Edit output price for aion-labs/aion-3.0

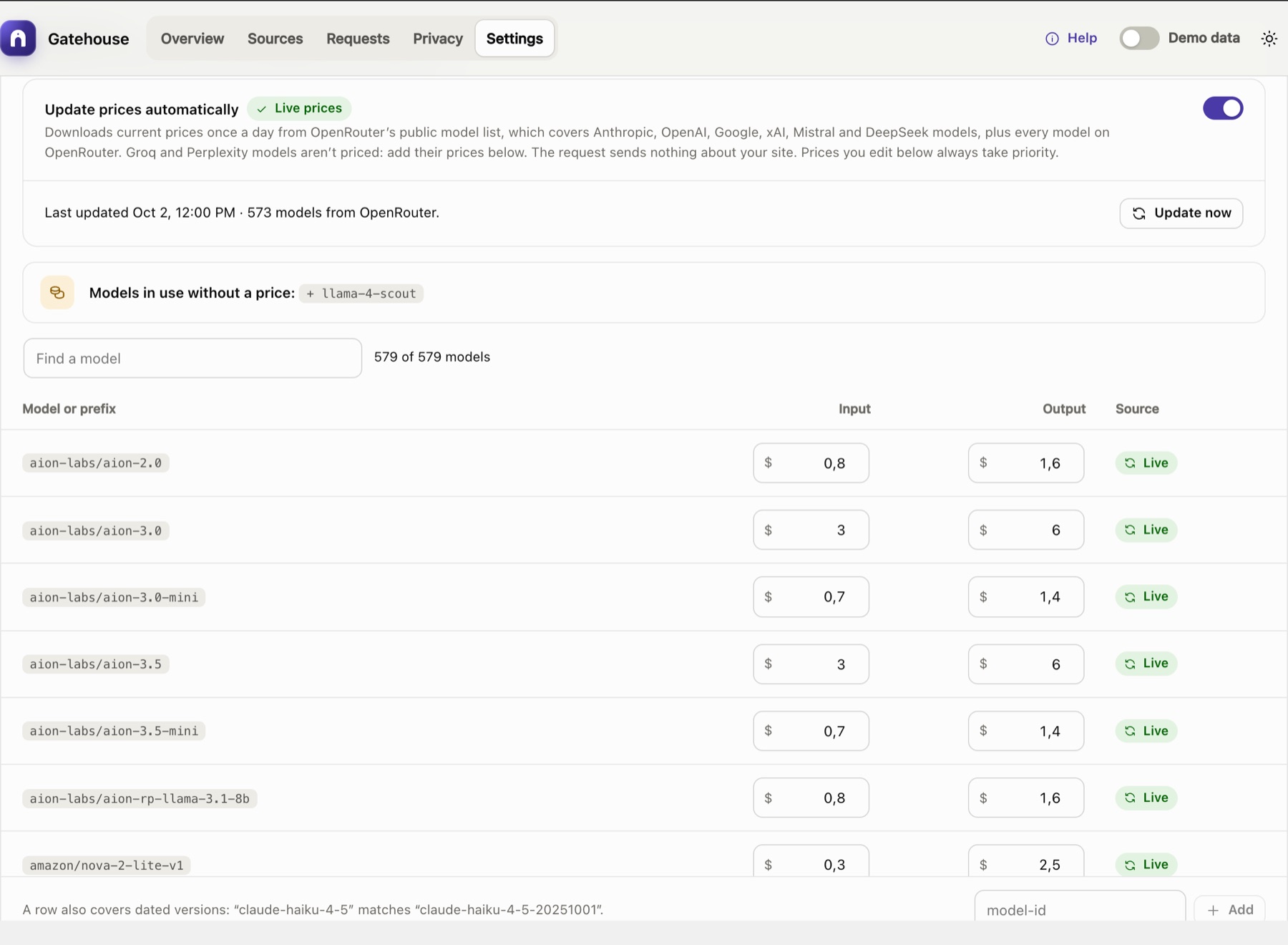pyautogui.click(x=1026, y=530)
